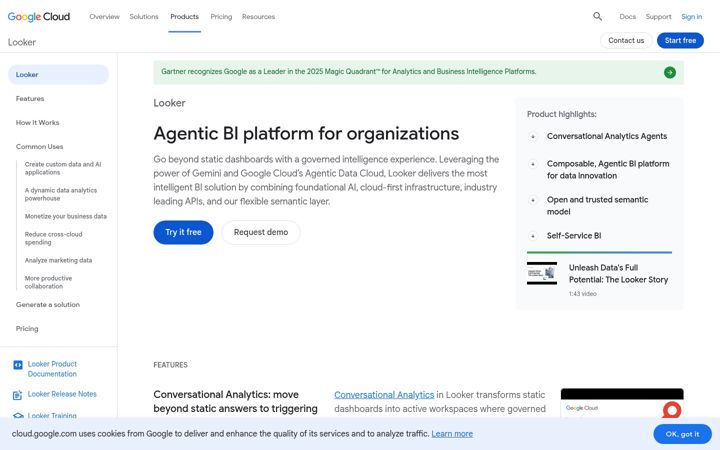Expand Composable, Agentic BI platform highlight
The image size is (720, 450).
[x=533, y=164]
